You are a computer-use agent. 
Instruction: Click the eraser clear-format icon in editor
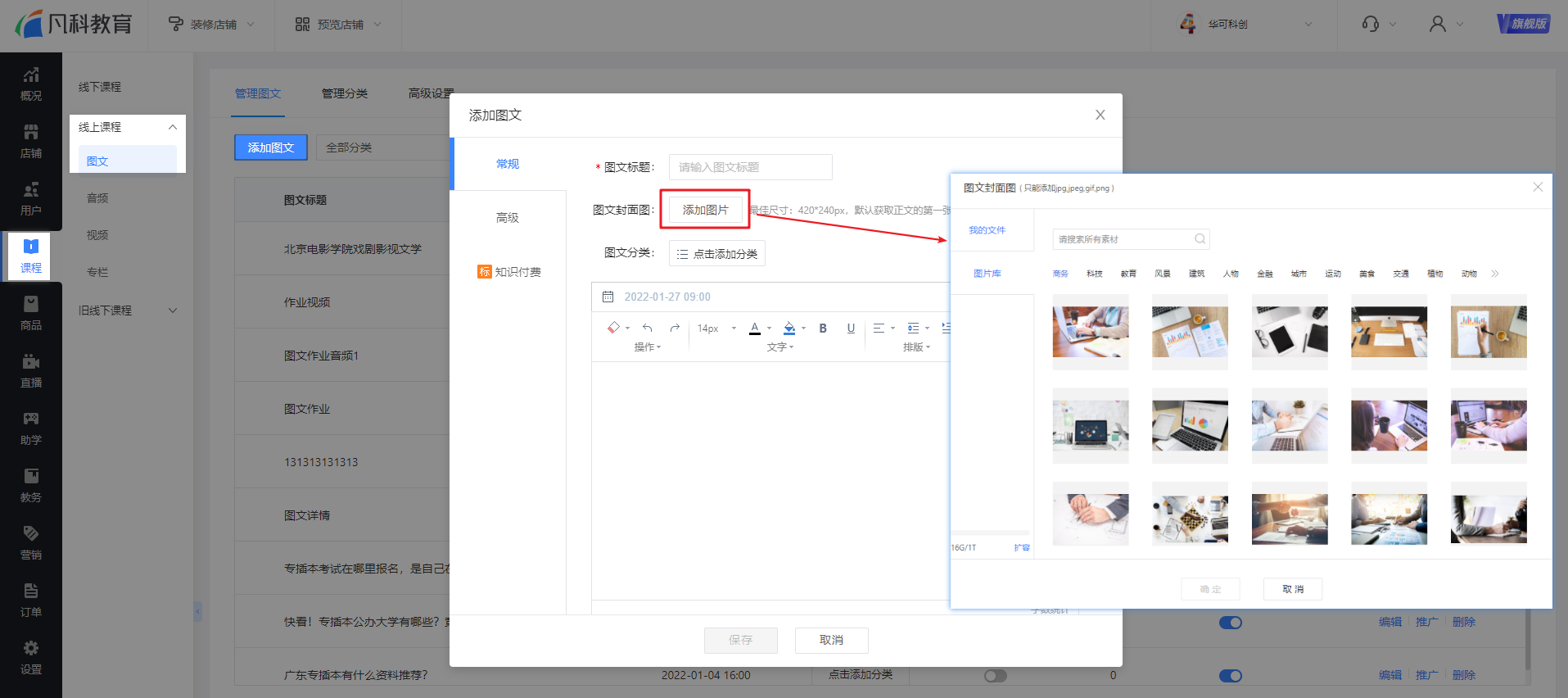coord(613,328)
